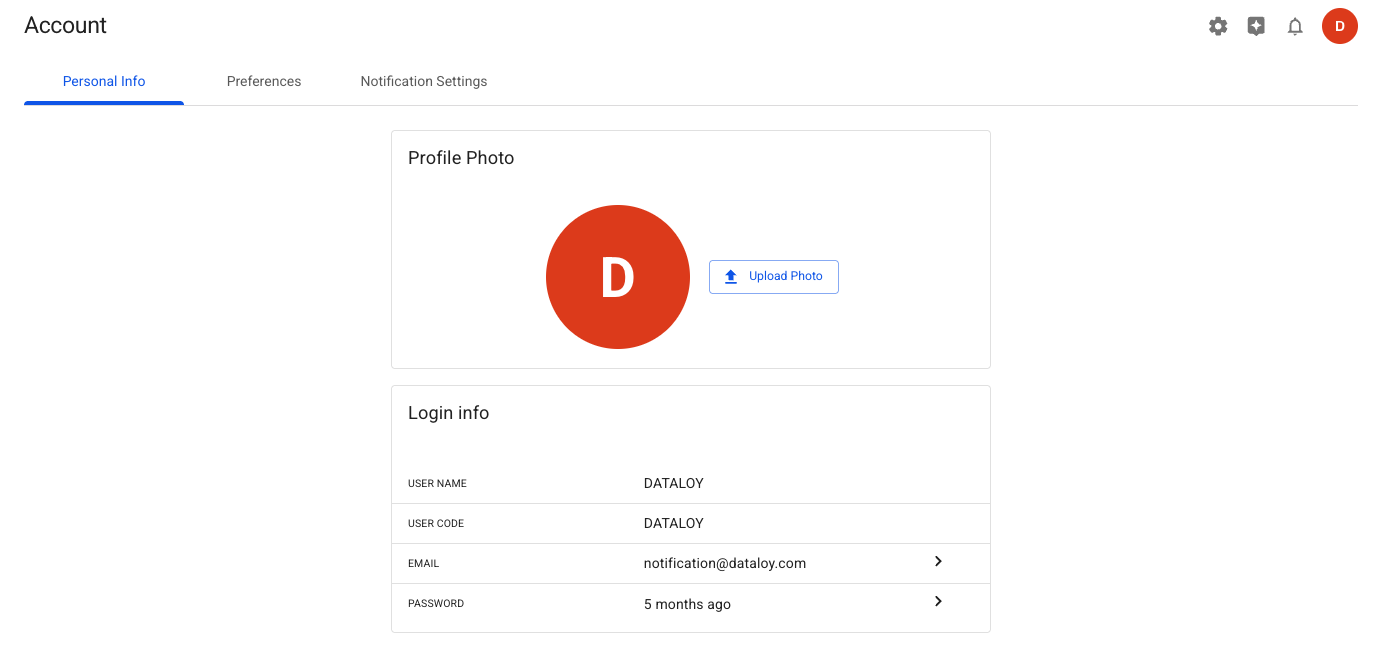1379x666 pixels.
Task: Open the settings gear icon
Action: point(1218,27)
